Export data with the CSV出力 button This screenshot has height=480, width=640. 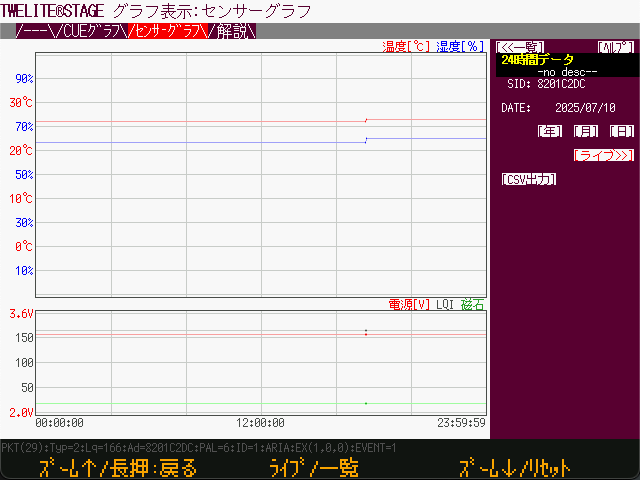click(529, 179)
